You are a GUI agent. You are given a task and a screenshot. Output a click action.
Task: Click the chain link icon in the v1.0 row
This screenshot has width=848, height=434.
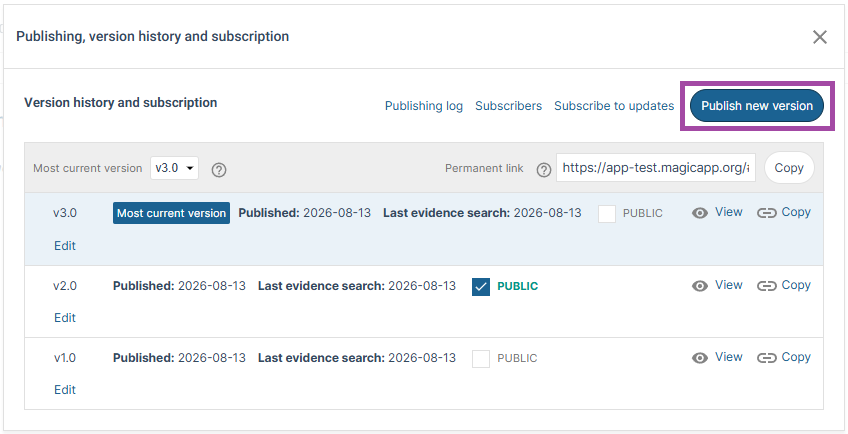click(x=766, y=358)
